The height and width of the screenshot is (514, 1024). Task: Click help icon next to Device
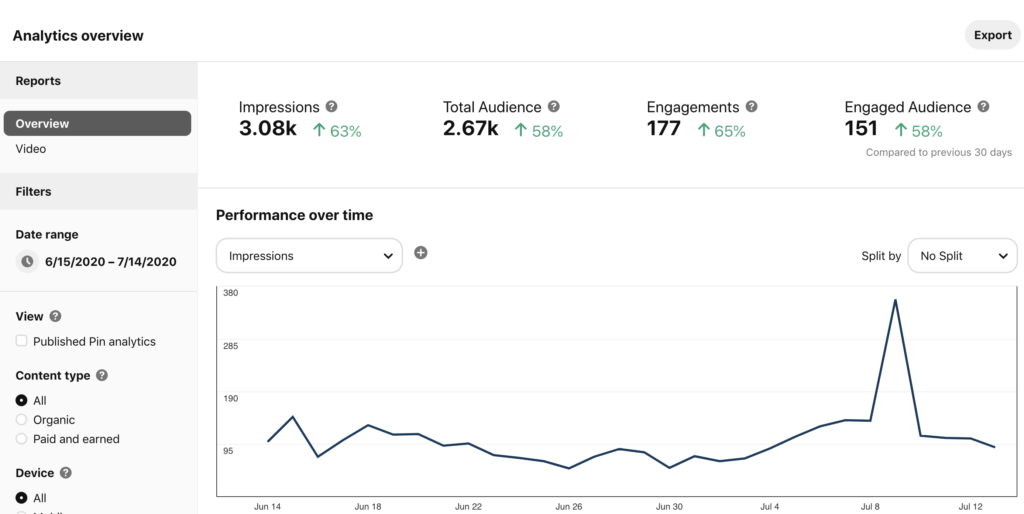point(66,473)
